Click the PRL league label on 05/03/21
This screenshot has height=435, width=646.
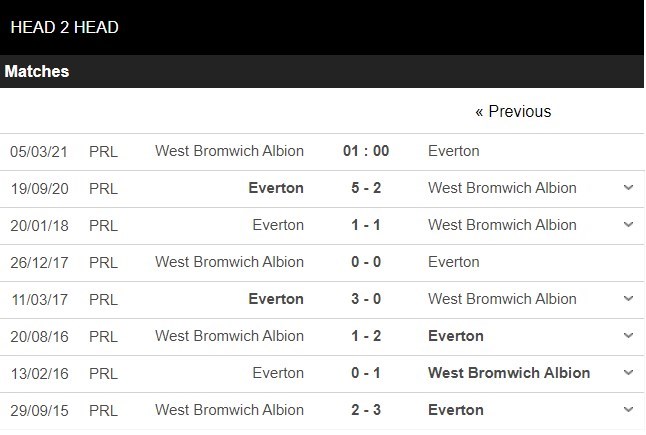click(x=103, y=151)
